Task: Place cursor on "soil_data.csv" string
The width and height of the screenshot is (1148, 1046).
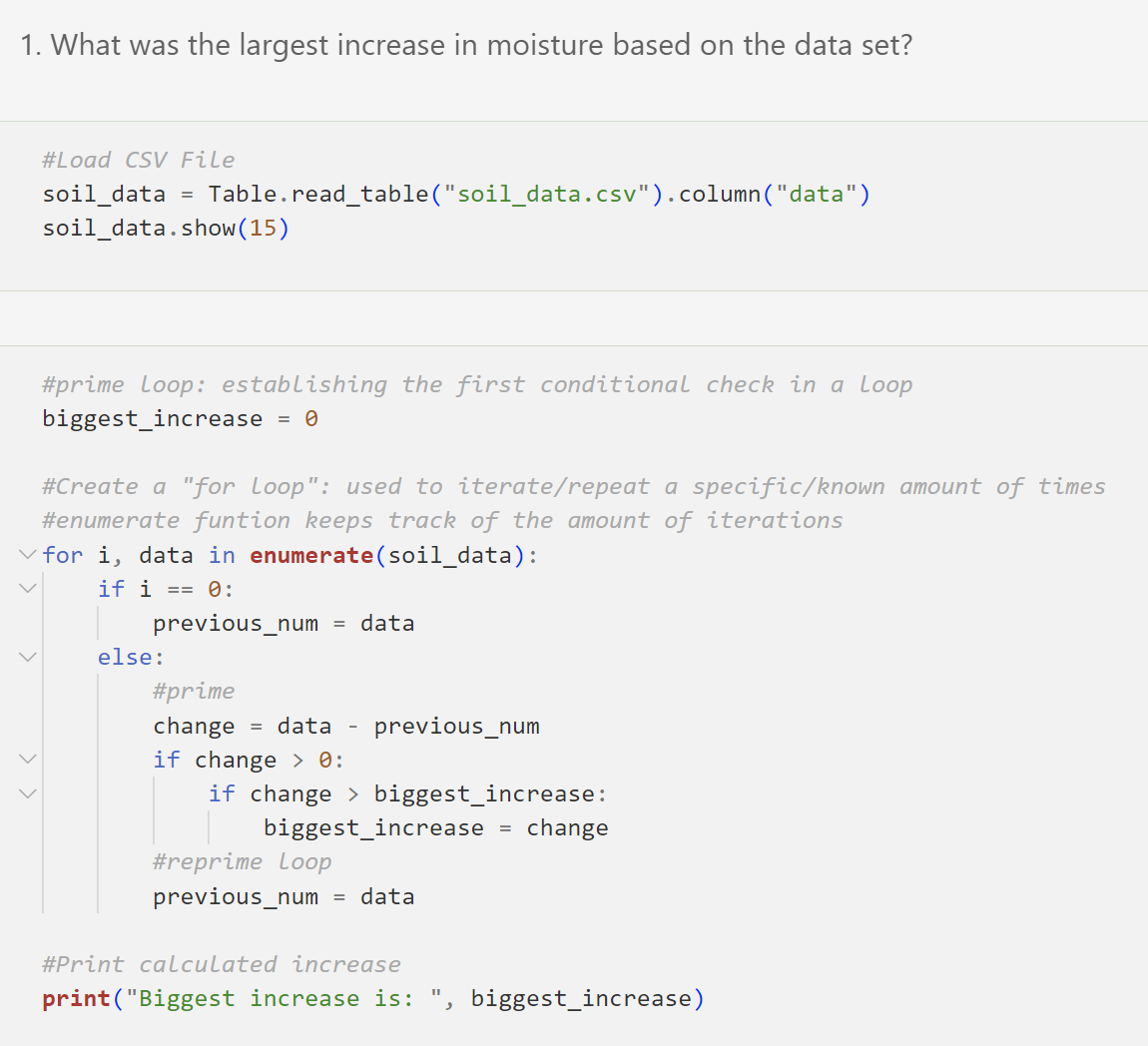Action: point(547,194)
